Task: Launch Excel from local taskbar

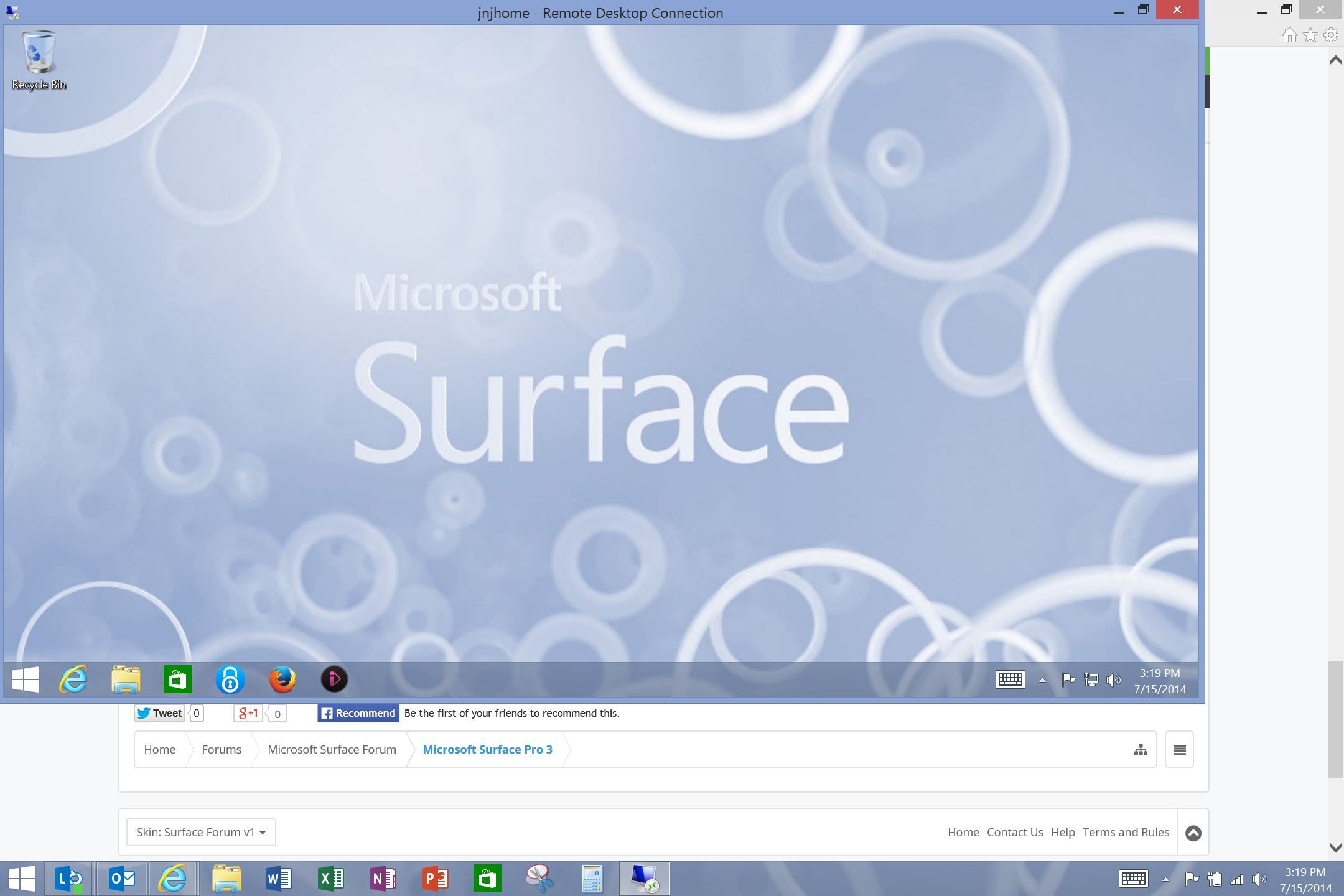Action: pos(331,879)
